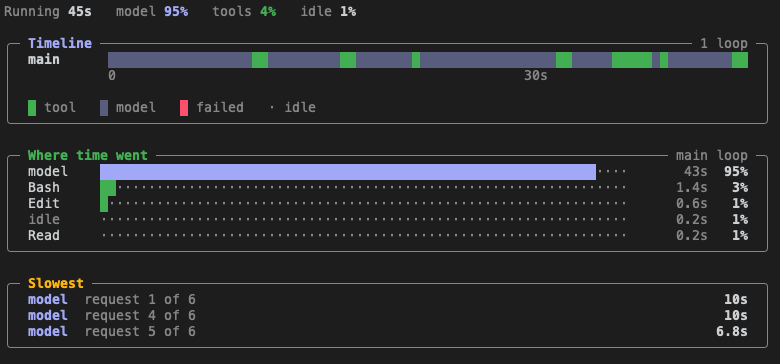Screen dimensions: 780x364
Task: Select the long model bar under Where time went
Action: click(x=348, y=172)
